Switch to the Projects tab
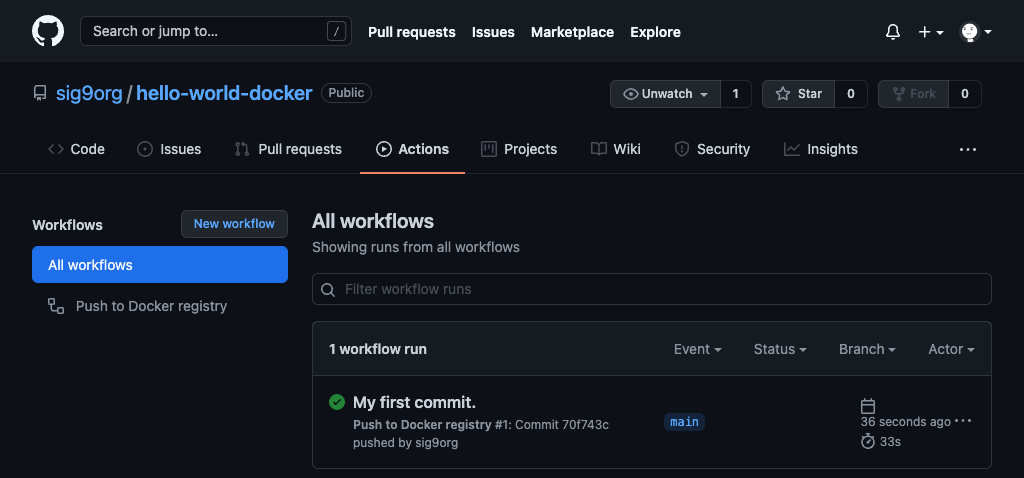This screenshot has height=478, width=1024. (519, 149)
